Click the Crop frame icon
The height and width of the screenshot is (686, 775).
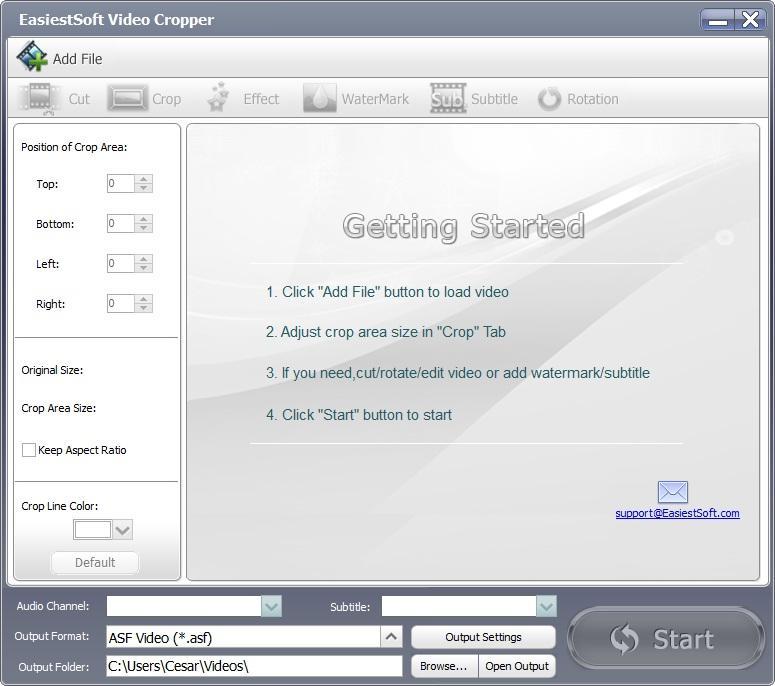click(128, 98)
